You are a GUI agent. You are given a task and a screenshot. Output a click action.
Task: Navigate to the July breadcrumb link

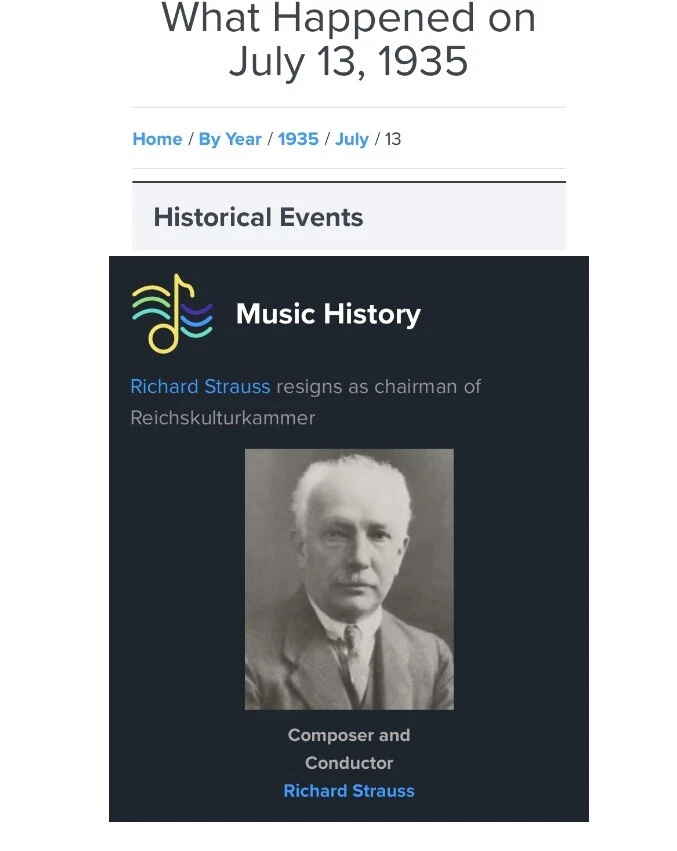(352, 139)
